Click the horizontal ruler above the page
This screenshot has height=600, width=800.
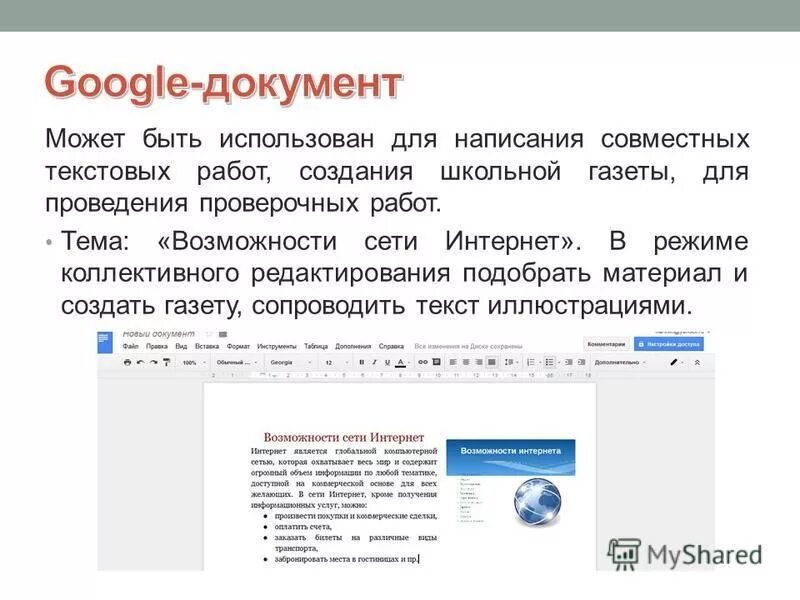tap(399, 375)
